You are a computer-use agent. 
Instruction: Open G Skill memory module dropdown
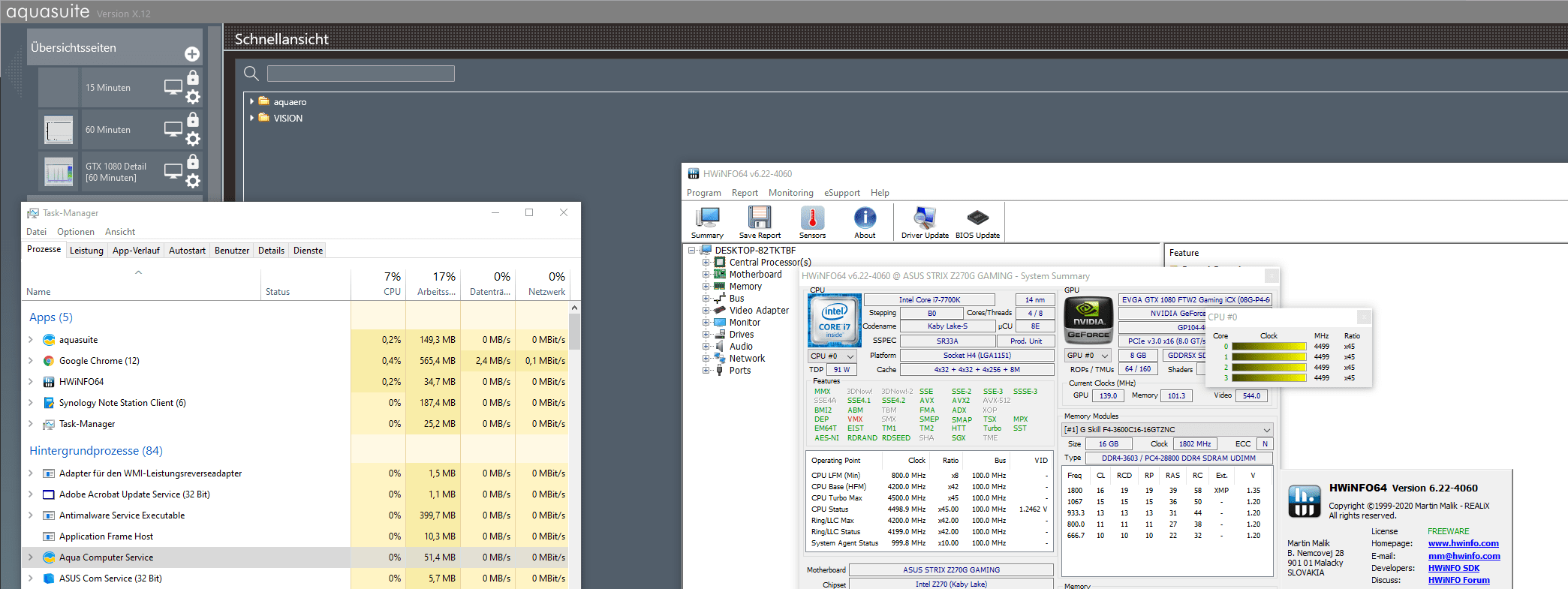pyautogui.click(x=1167, y=430)
